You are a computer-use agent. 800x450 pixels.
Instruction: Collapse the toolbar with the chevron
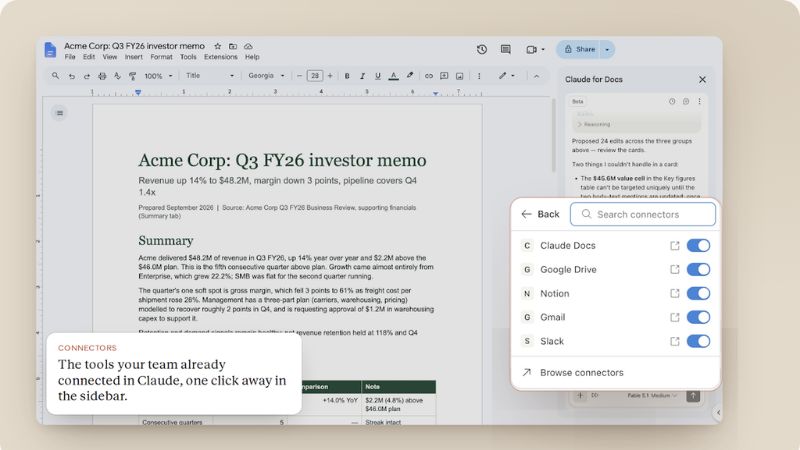[536, 76]
